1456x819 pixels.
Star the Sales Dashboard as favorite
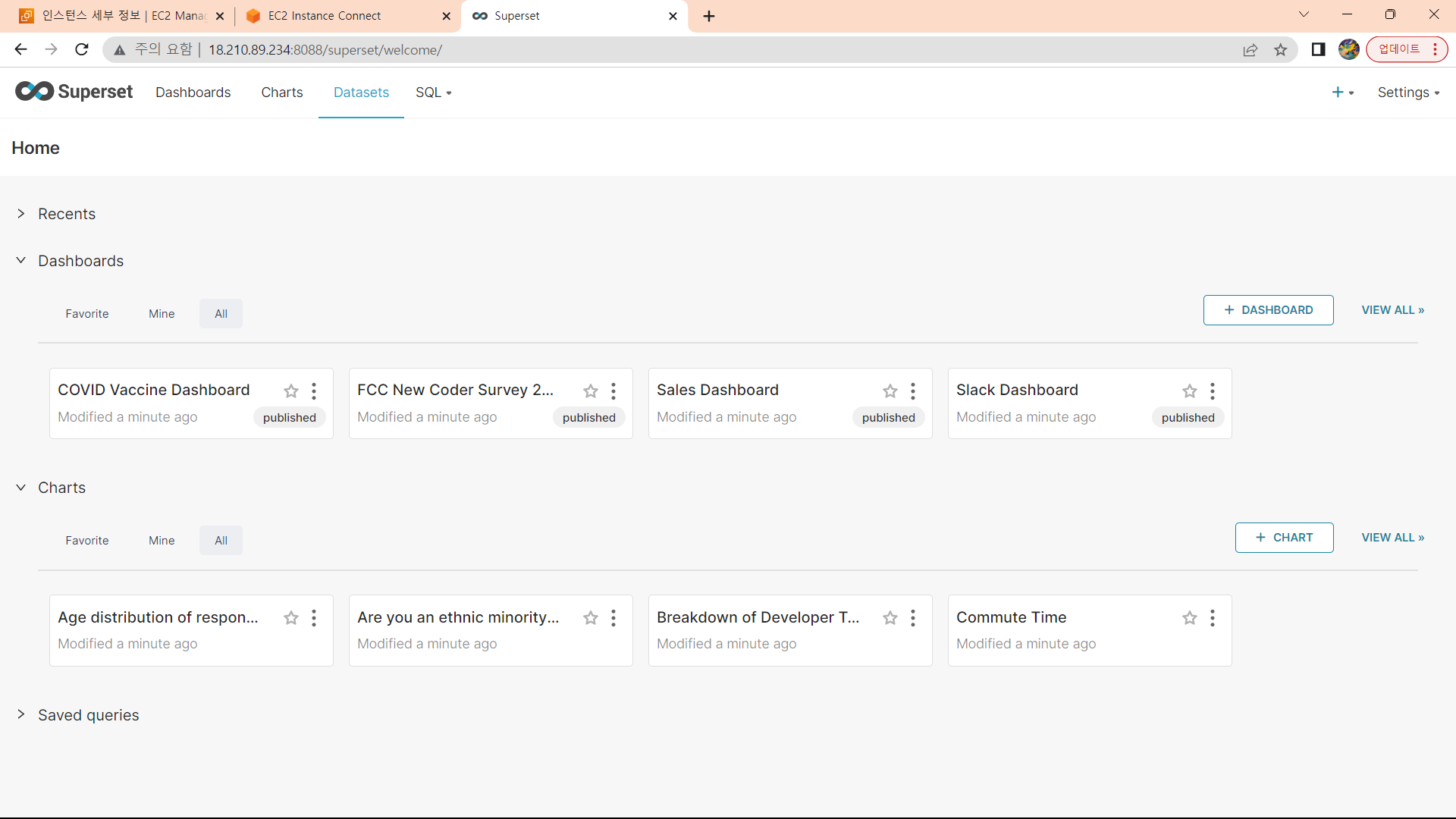[x=890, y=391]
